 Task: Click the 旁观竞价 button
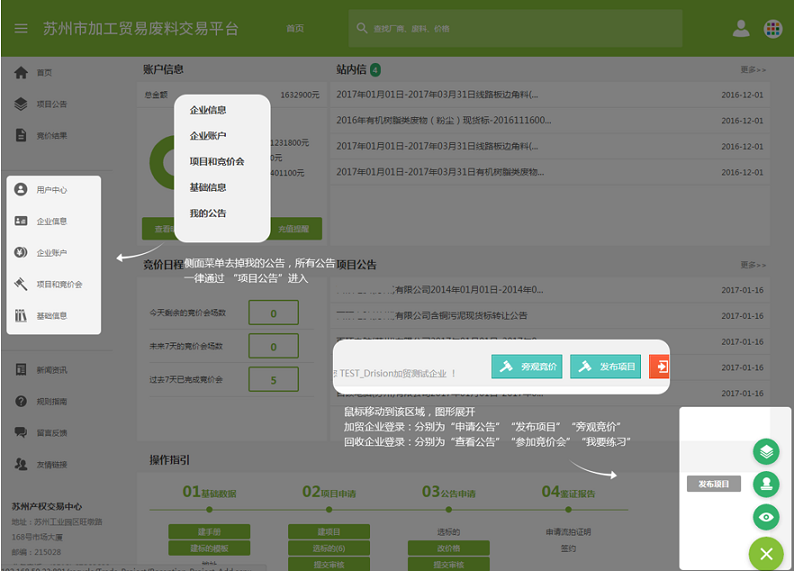click(527, 367)
